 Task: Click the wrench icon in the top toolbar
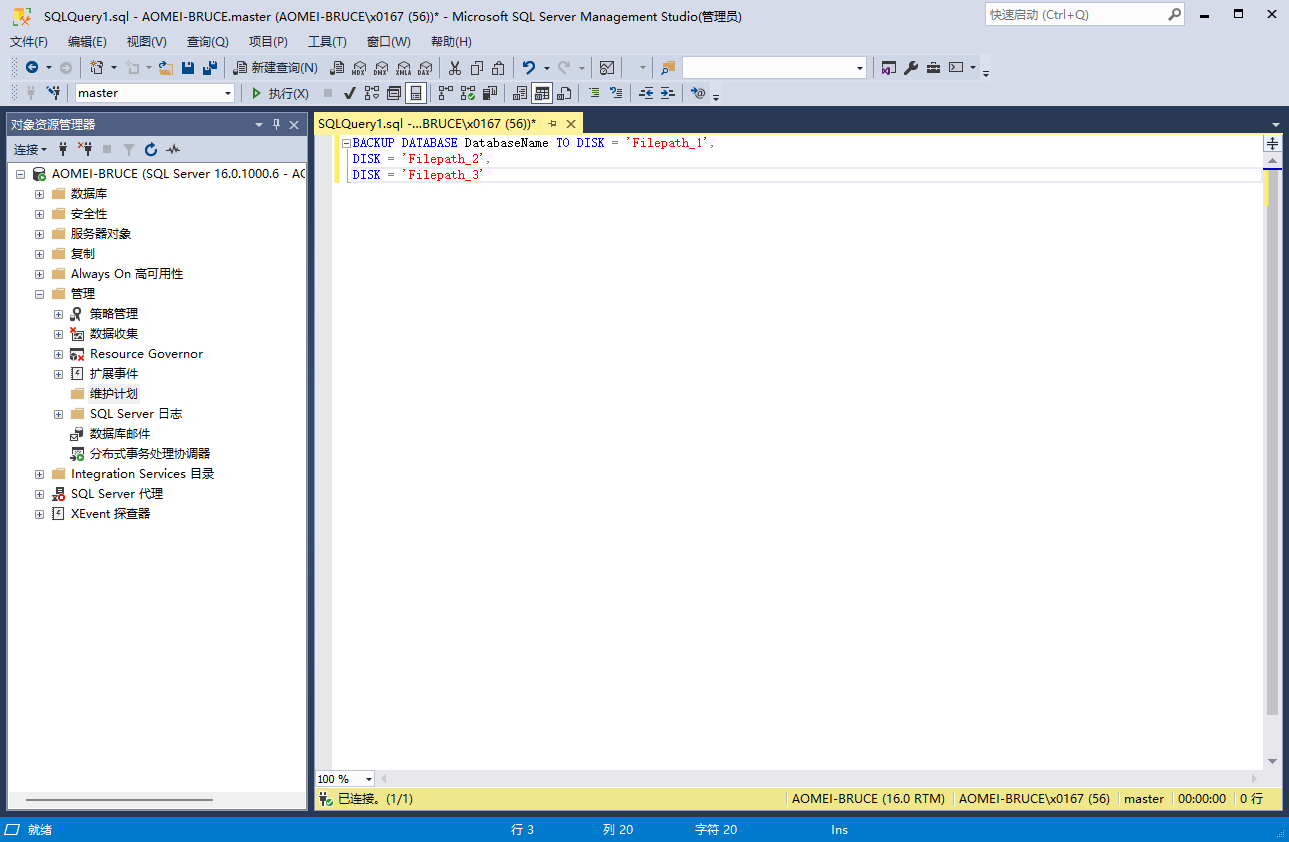[911, 68]
